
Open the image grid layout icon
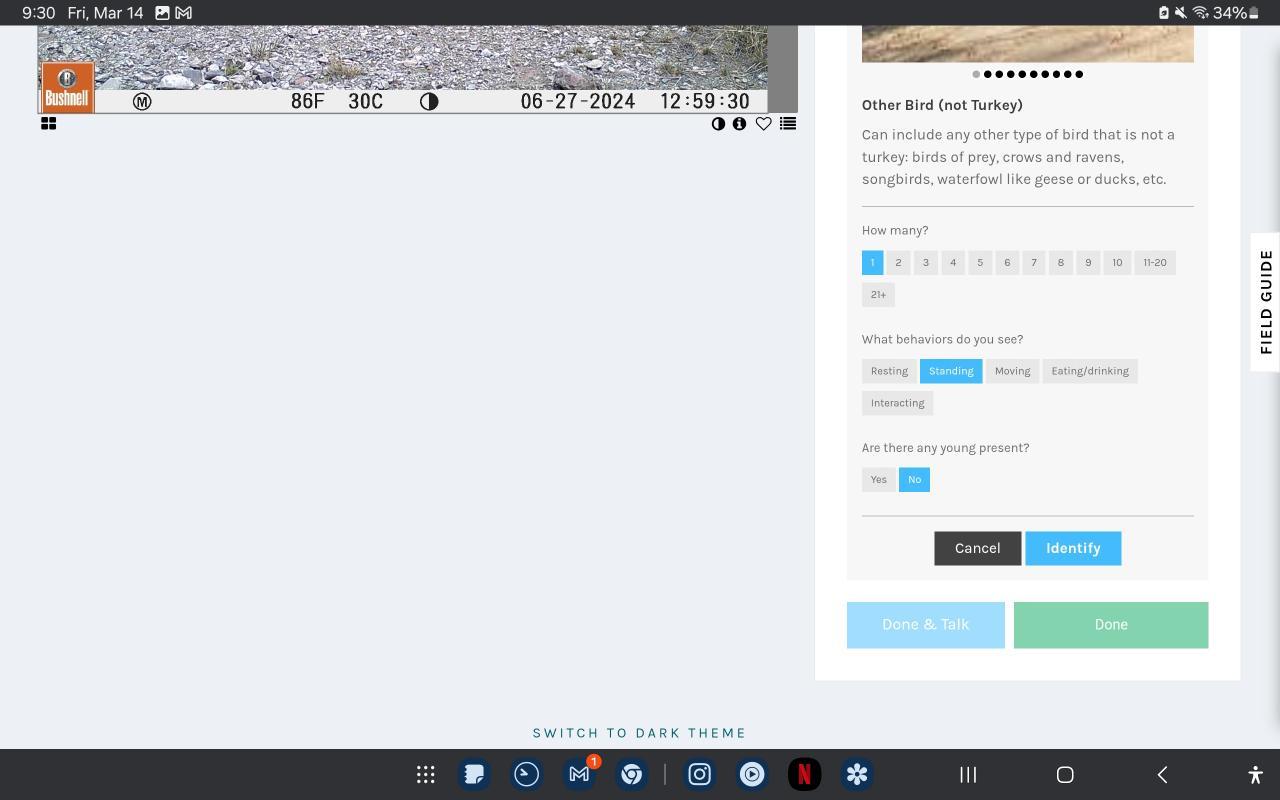pyautogui.click(x=48, y=124)
